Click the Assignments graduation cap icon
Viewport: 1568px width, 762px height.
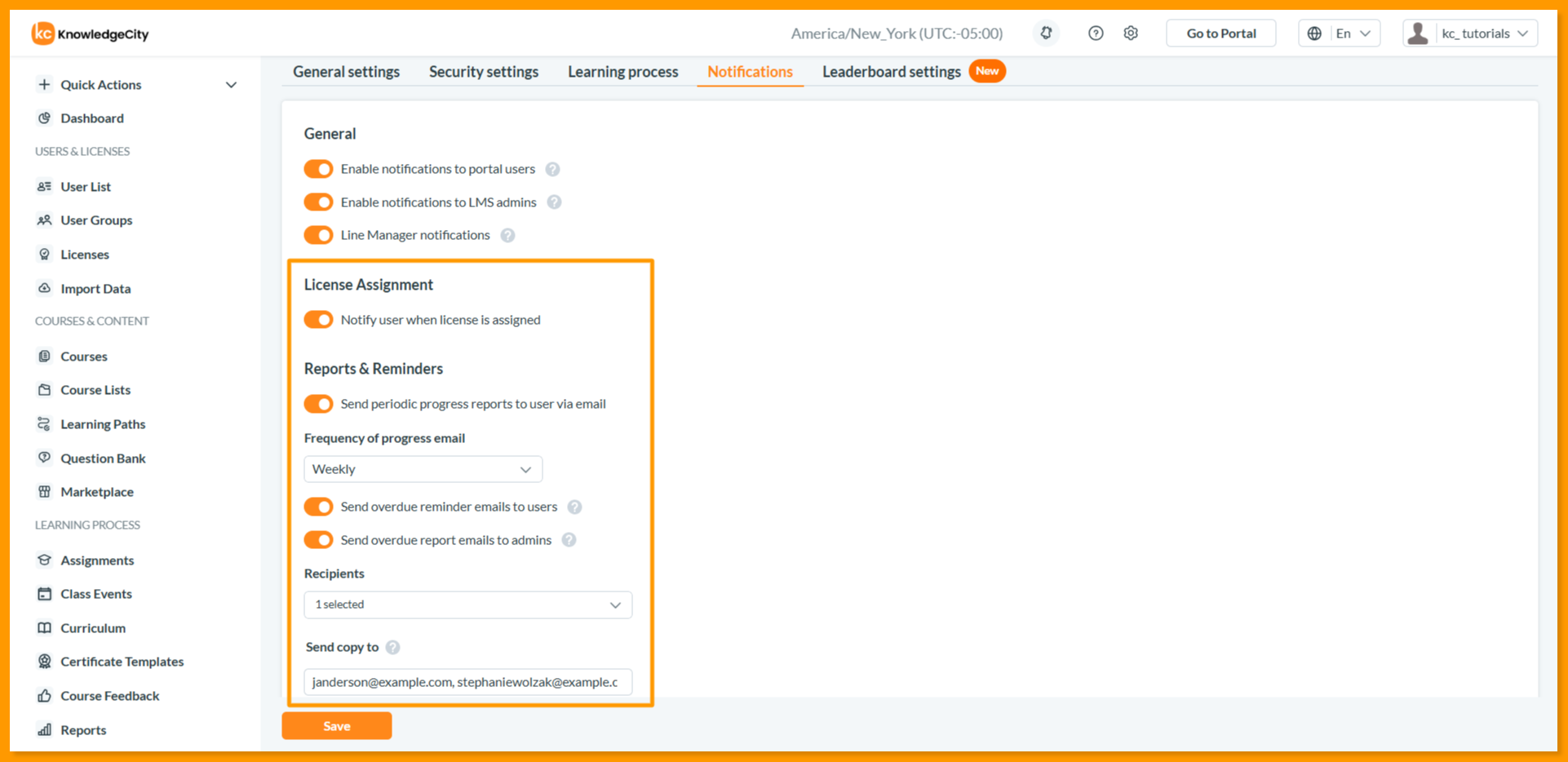pos(45,560)
